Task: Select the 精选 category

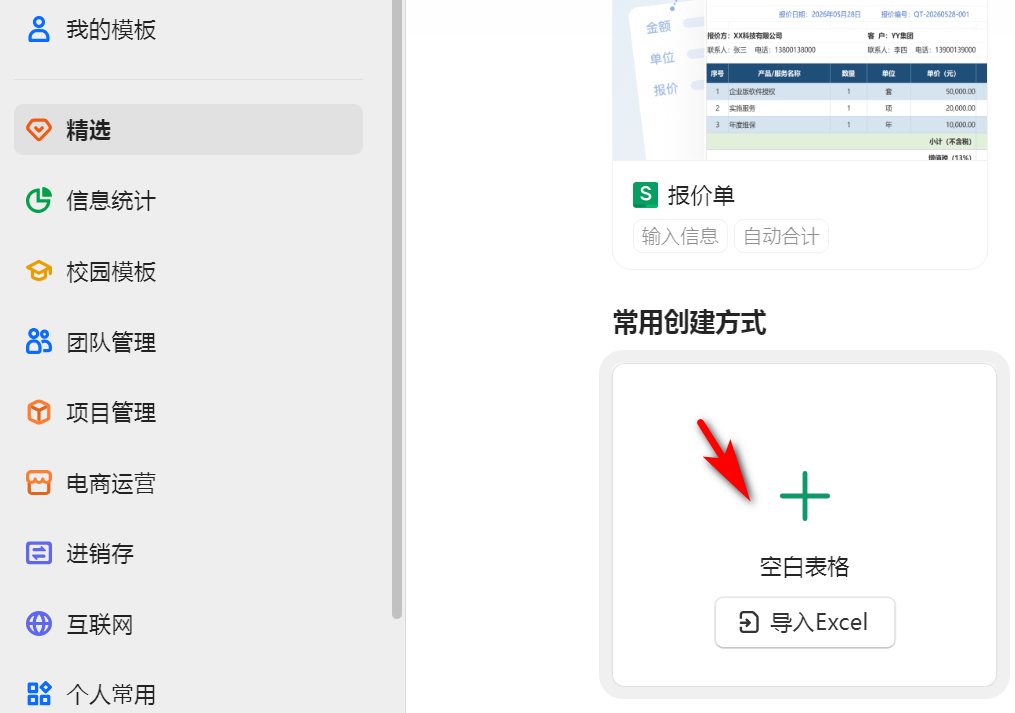Action: tap(188, 130)
